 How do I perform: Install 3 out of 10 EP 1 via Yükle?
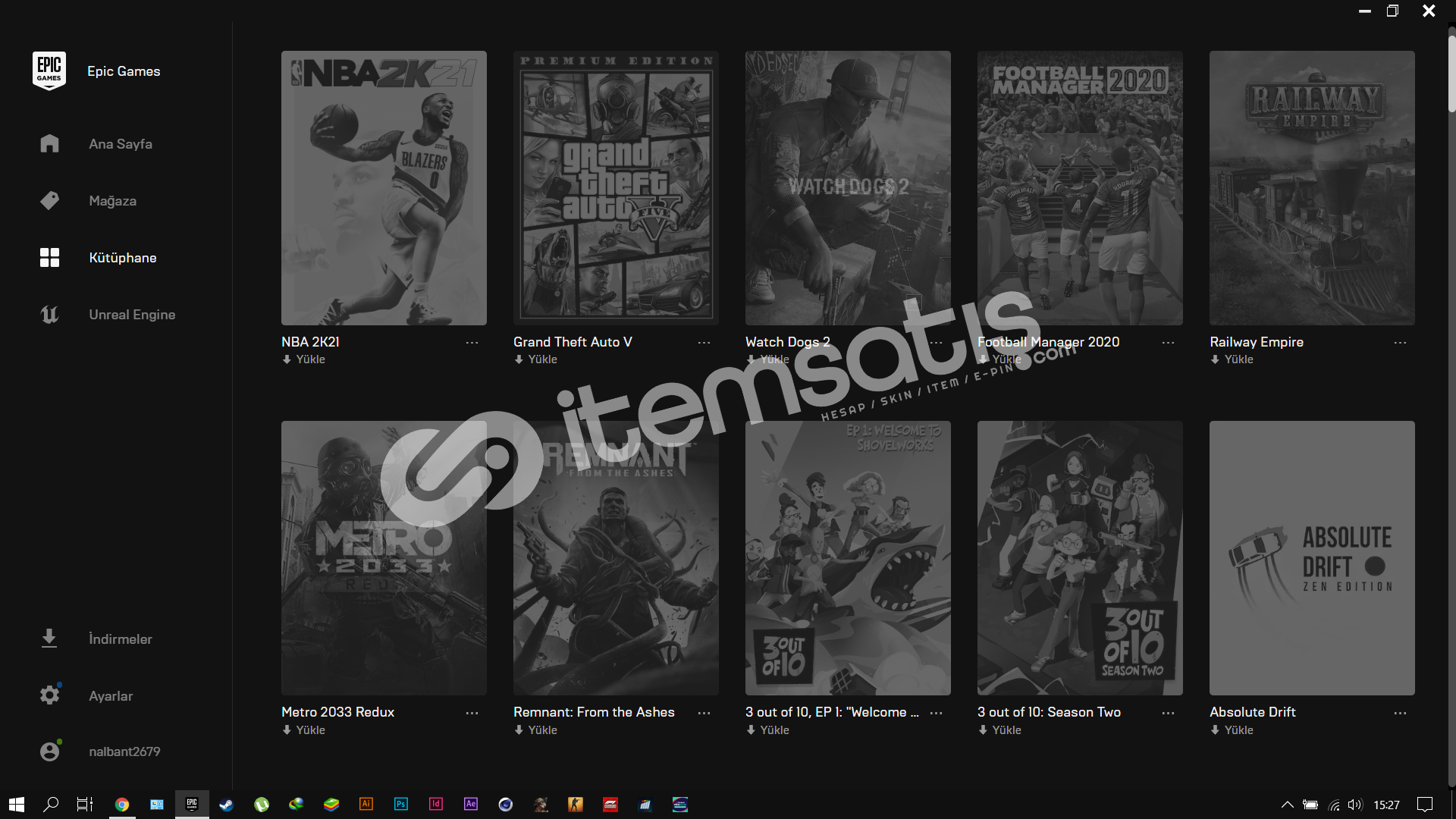(x=767, y=730)
